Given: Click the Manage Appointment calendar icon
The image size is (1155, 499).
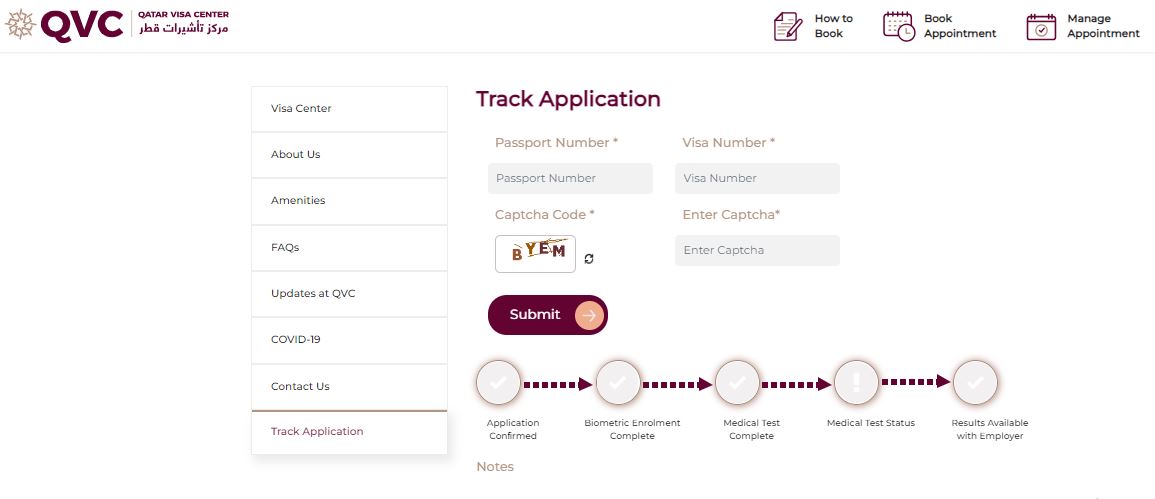Looking at the screenshot, I should (1041, 26).
